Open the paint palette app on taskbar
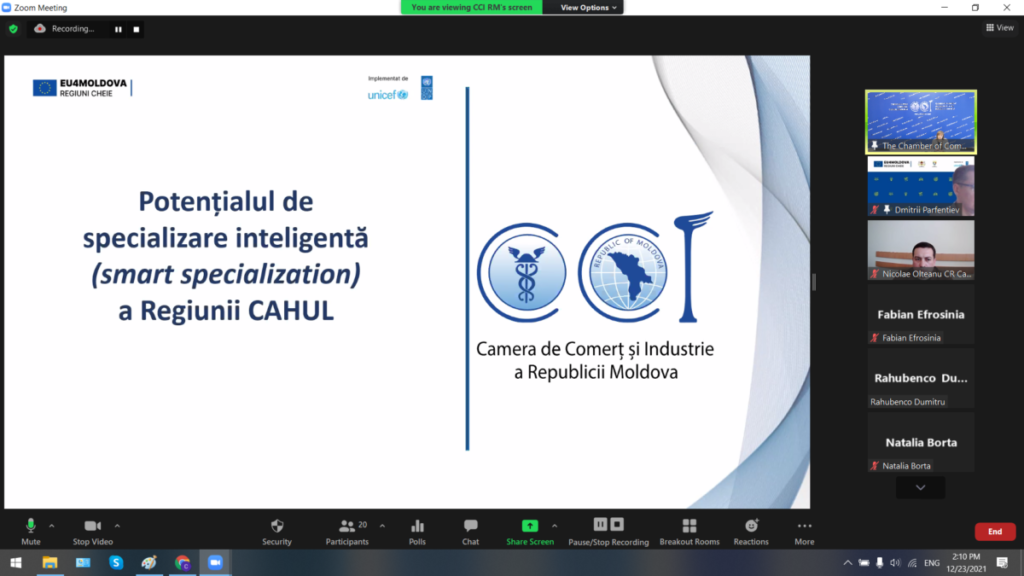This screenshot has width=1024, height=576. [x=149, y=562]
